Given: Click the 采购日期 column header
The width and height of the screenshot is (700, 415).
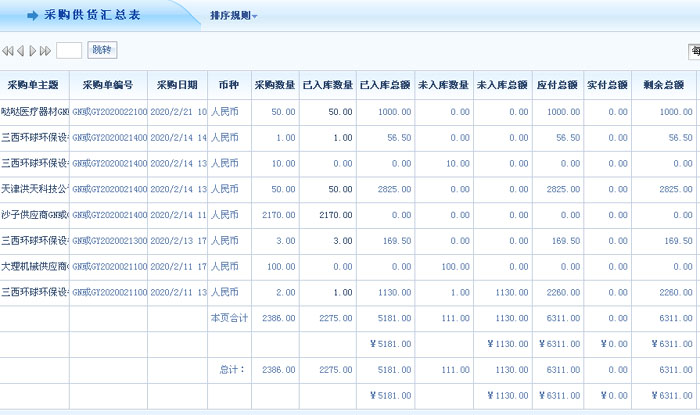Looking at the screenshot, I should point(178,86).
